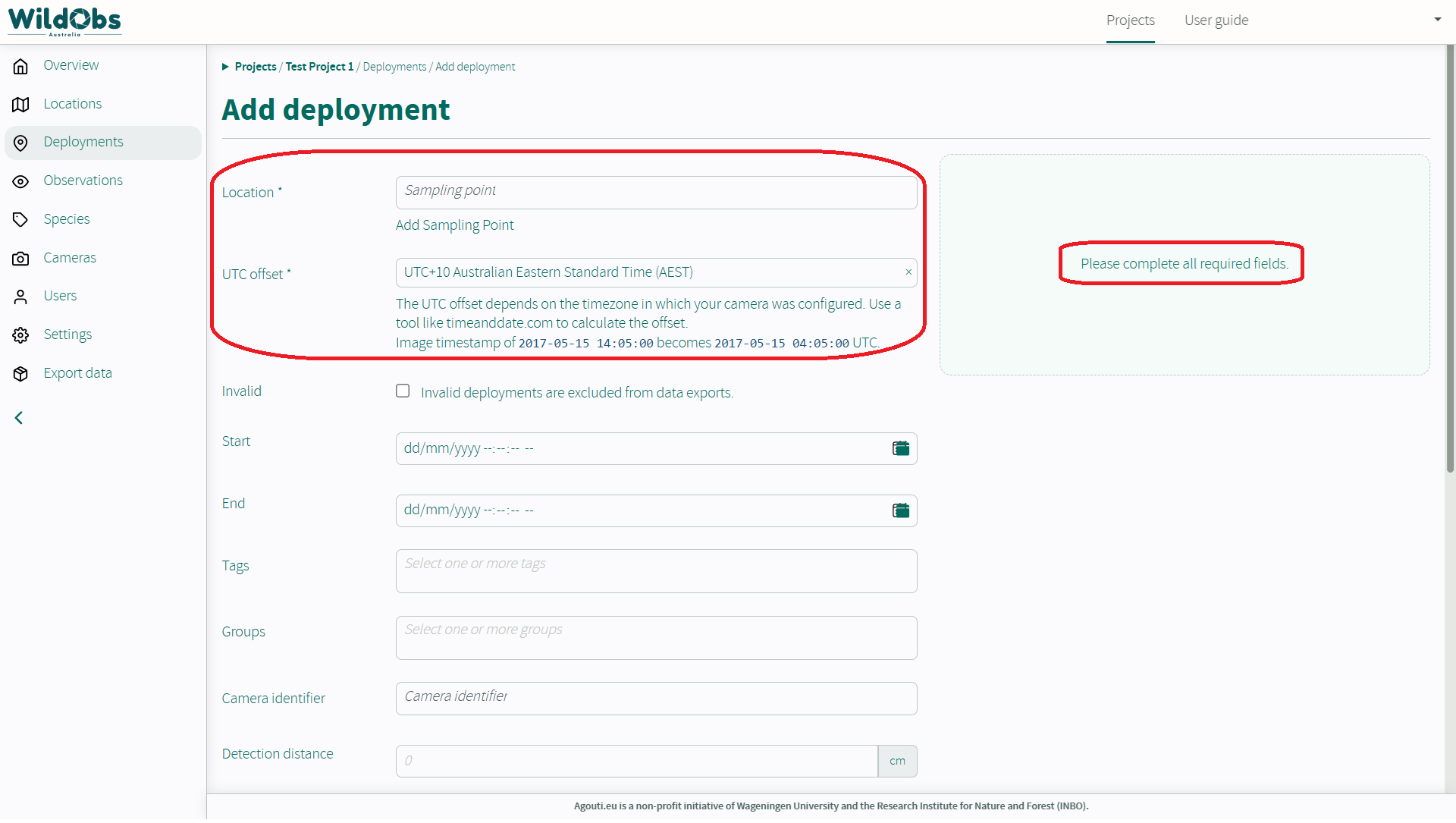Switch to the Projects tab
Image resolution: width=1456 pixels, height=823 pixels.
pyautogui.click(x=1130, y=20)
